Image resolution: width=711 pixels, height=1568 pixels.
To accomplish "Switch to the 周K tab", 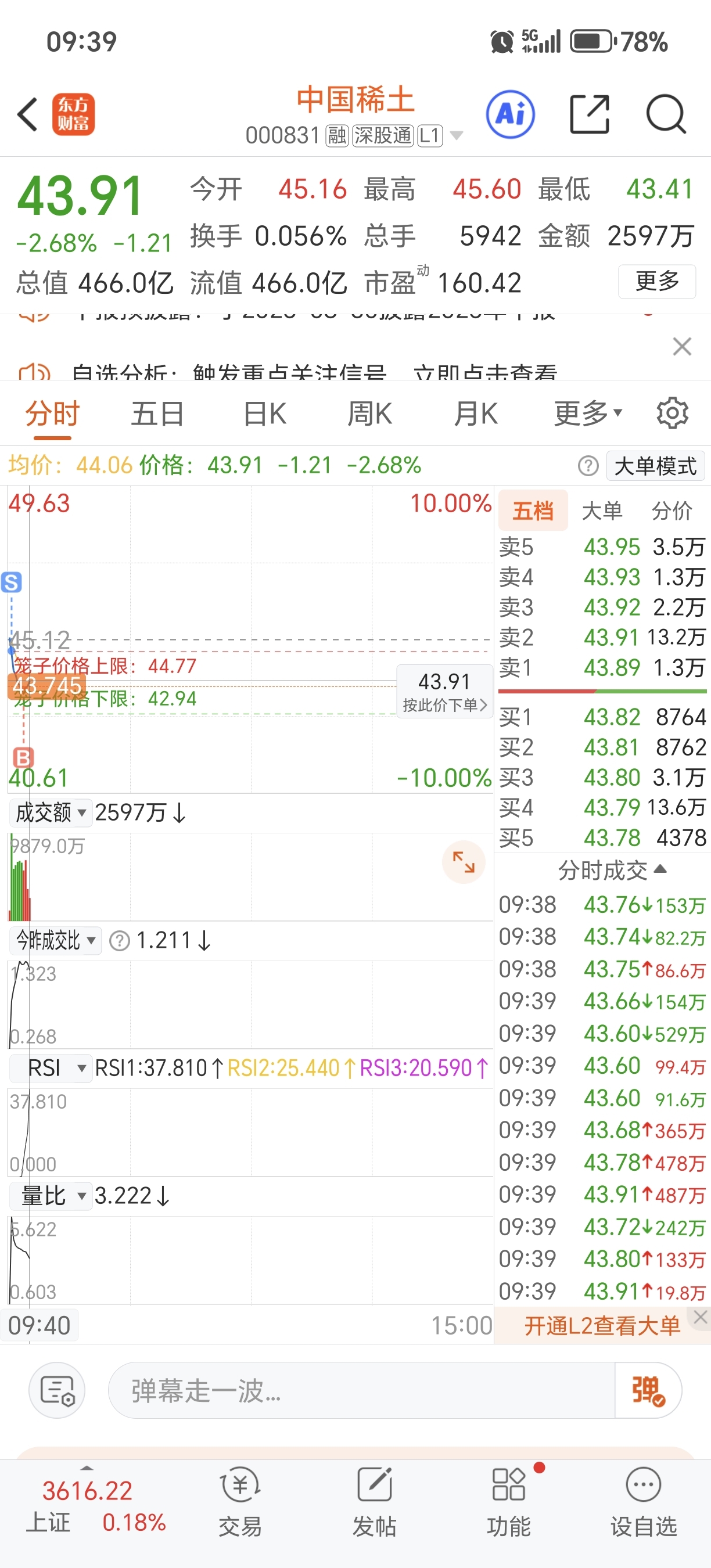I will click(x=369, y=415).
